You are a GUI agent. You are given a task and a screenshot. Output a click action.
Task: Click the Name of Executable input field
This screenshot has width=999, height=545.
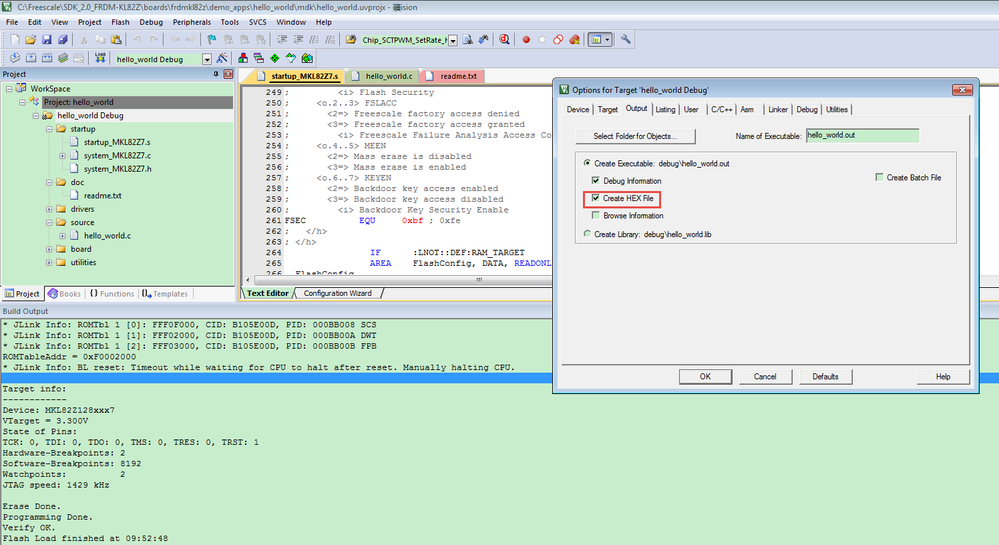coord(862,135)
